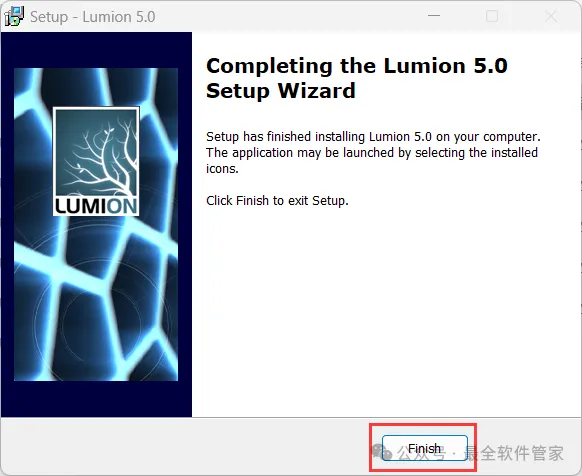Close the Setup wizard window
Image resolution: width=582 pixels, height=476 pixels.
pyautogui.click(x=551, y=16)
